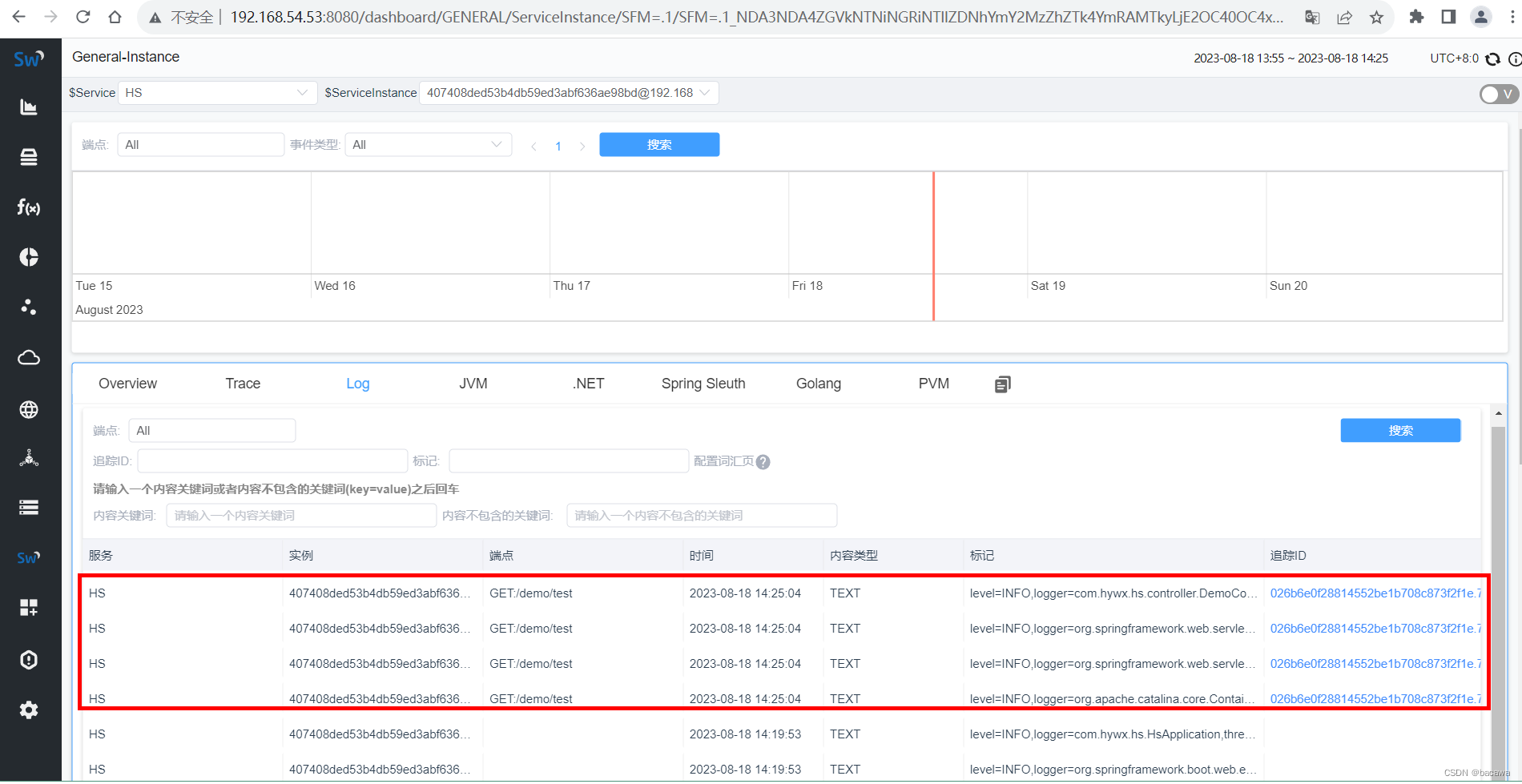Switch to the Trace tab

(243, 384)
